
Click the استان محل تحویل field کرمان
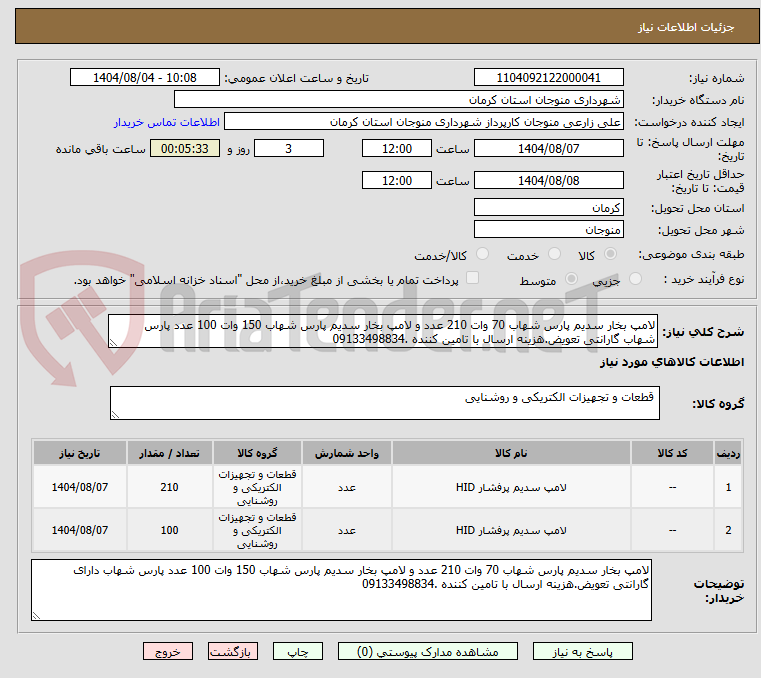[x=548, y=207]
